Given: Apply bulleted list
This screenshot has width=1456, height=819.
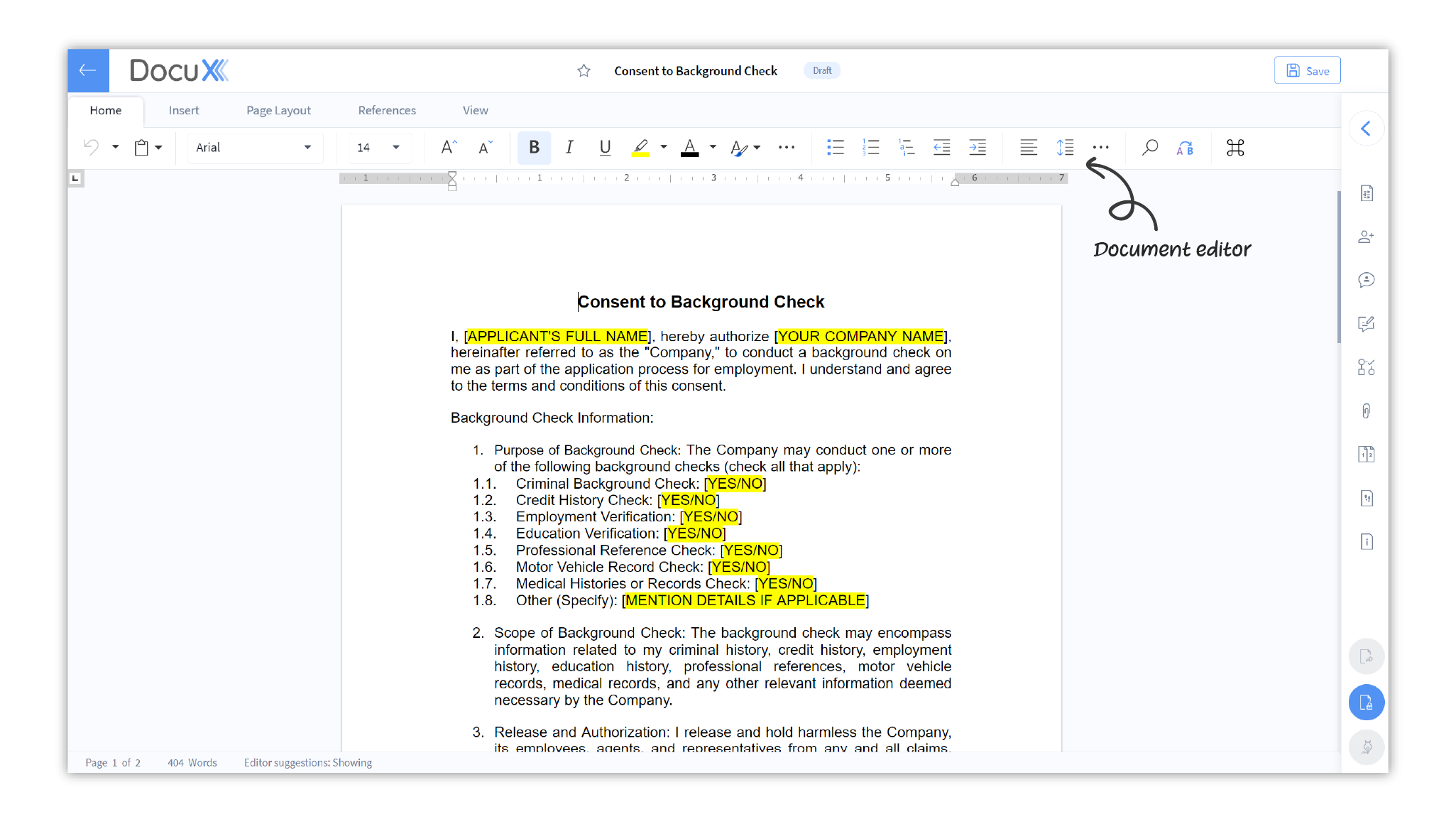Looking at the screenshot, I should [x=836, y=147].
